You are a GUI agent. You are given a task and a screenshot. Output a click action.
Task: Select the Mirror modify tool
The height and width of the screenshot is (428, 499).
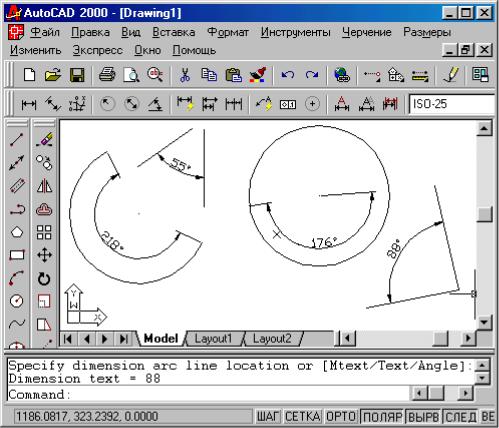(x=44, y=186)
